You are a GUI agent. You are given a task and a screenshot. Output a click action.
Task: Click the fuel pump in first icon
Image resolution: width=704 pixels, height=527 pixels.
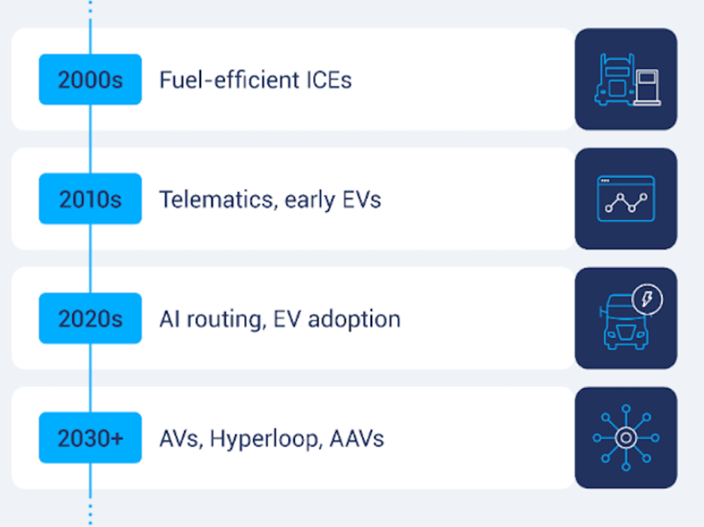tap(647, 87)
